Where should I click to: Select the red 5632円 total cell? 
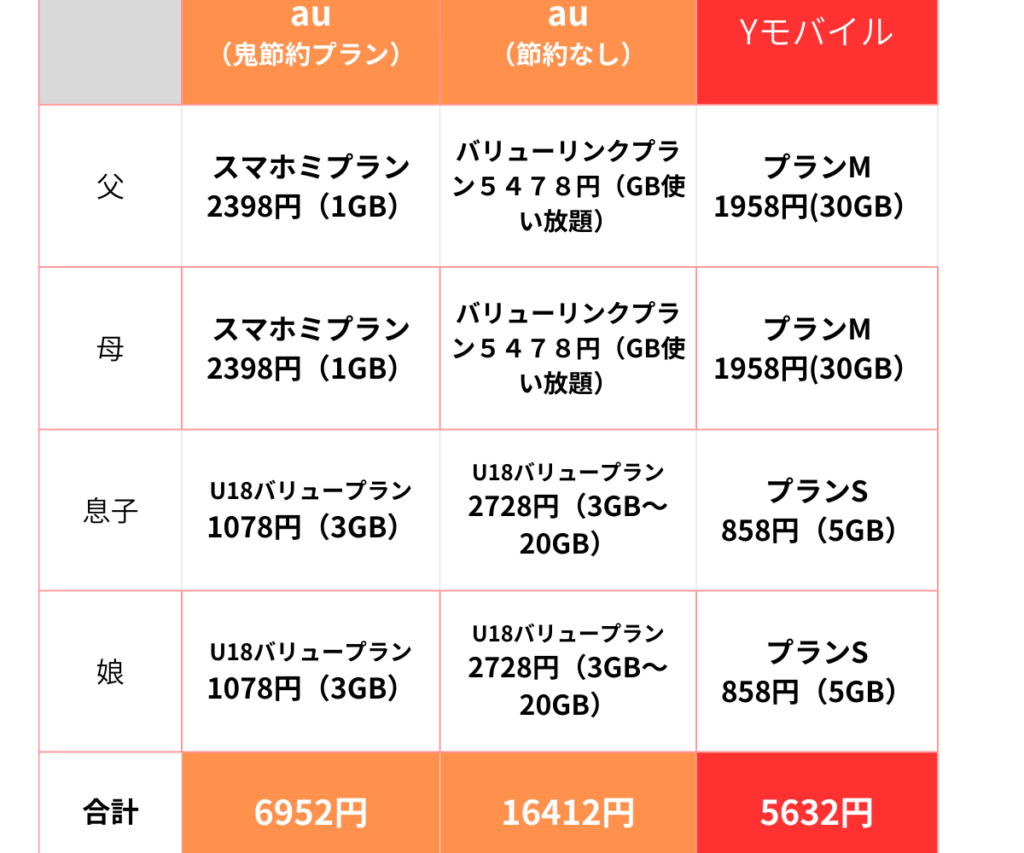click(x=817, y=811)
